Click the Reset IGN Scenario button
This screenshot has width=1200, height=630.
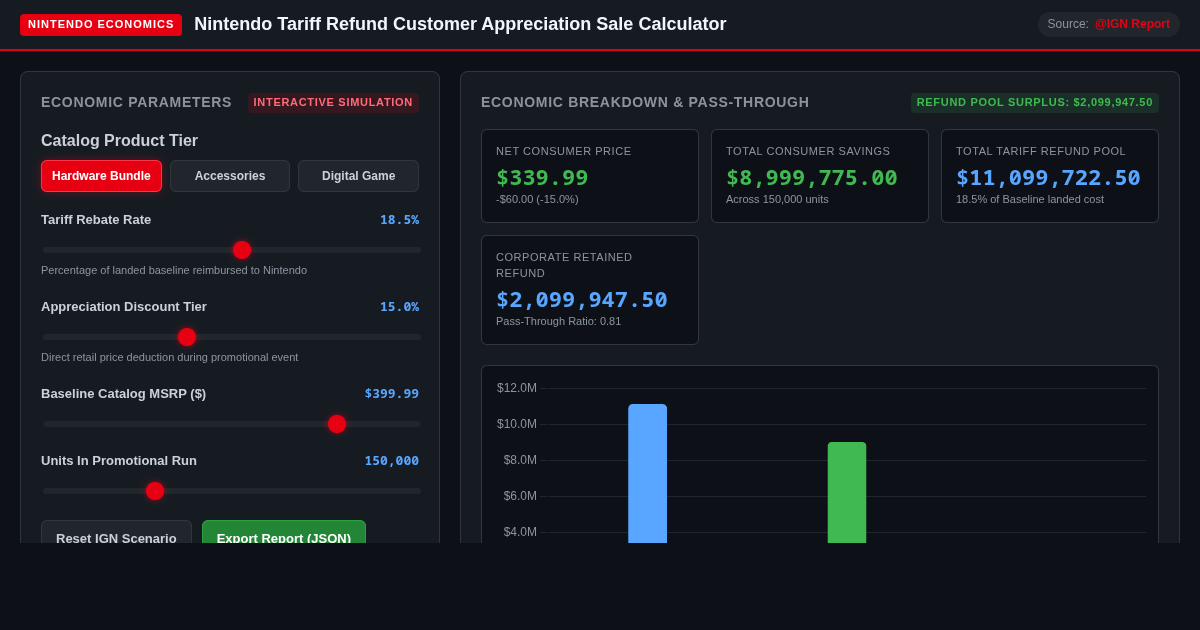[x=116, y=532]
